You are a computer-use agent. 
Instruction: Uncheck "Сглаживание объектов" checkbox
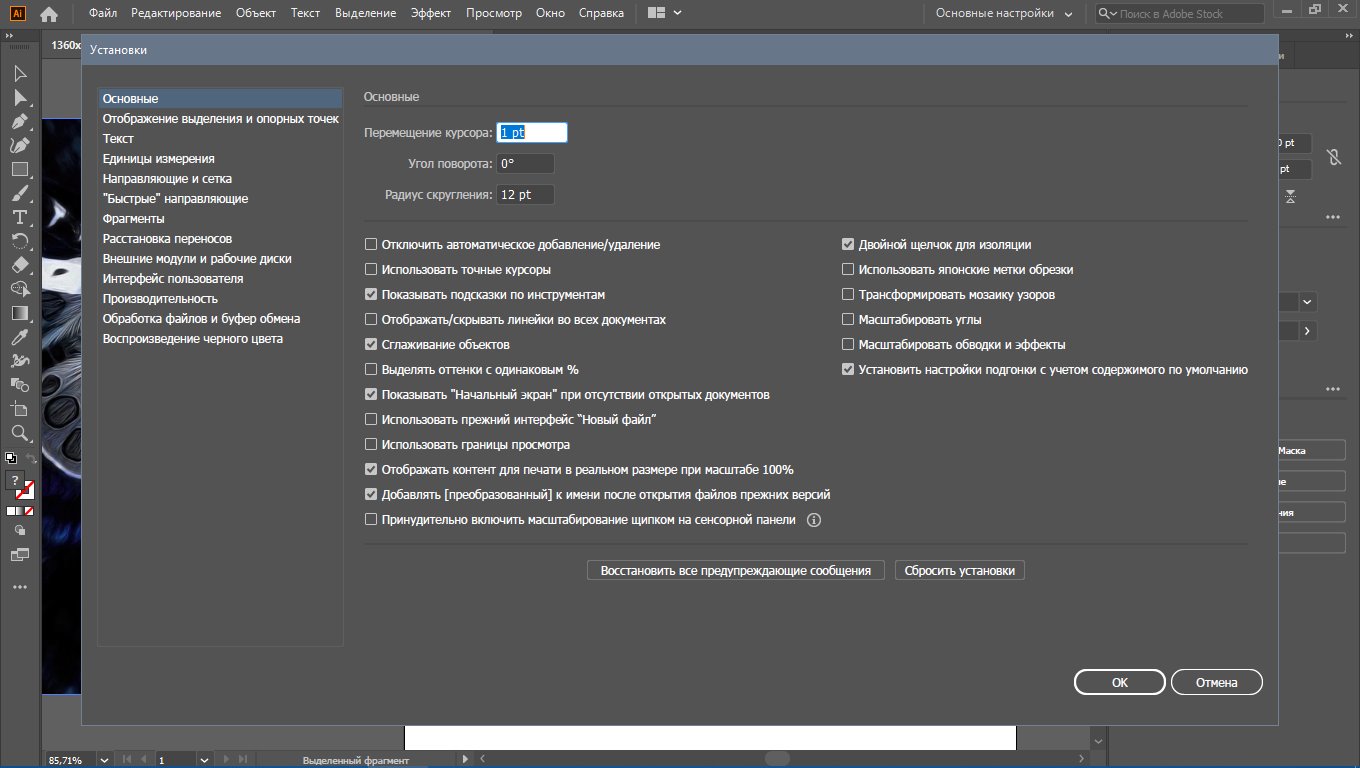[371, 345]
